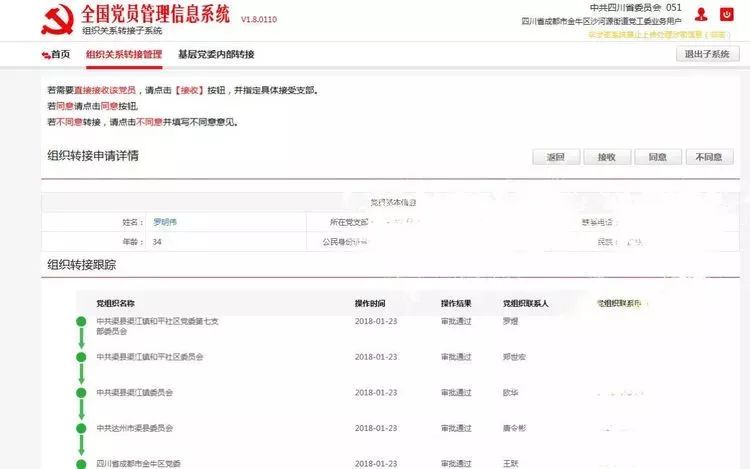The width and height of the screenshot is (750, 469).
Task: Select contact name 欧华
Action: 510,393
